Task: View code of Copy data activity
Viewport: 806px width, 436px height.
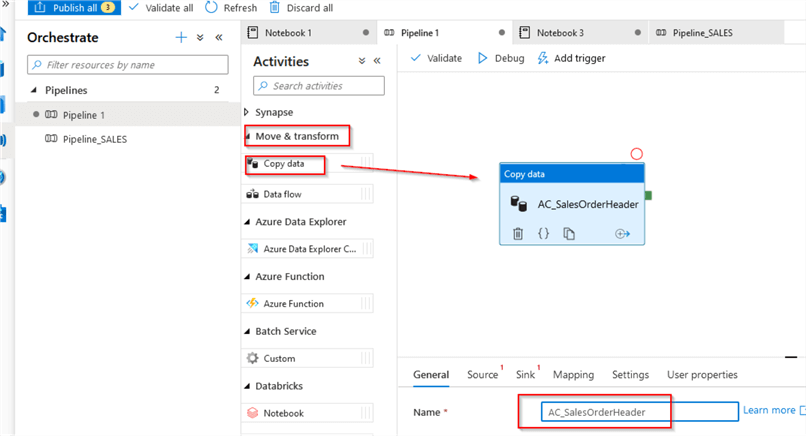Action: (x=543, y=233)
